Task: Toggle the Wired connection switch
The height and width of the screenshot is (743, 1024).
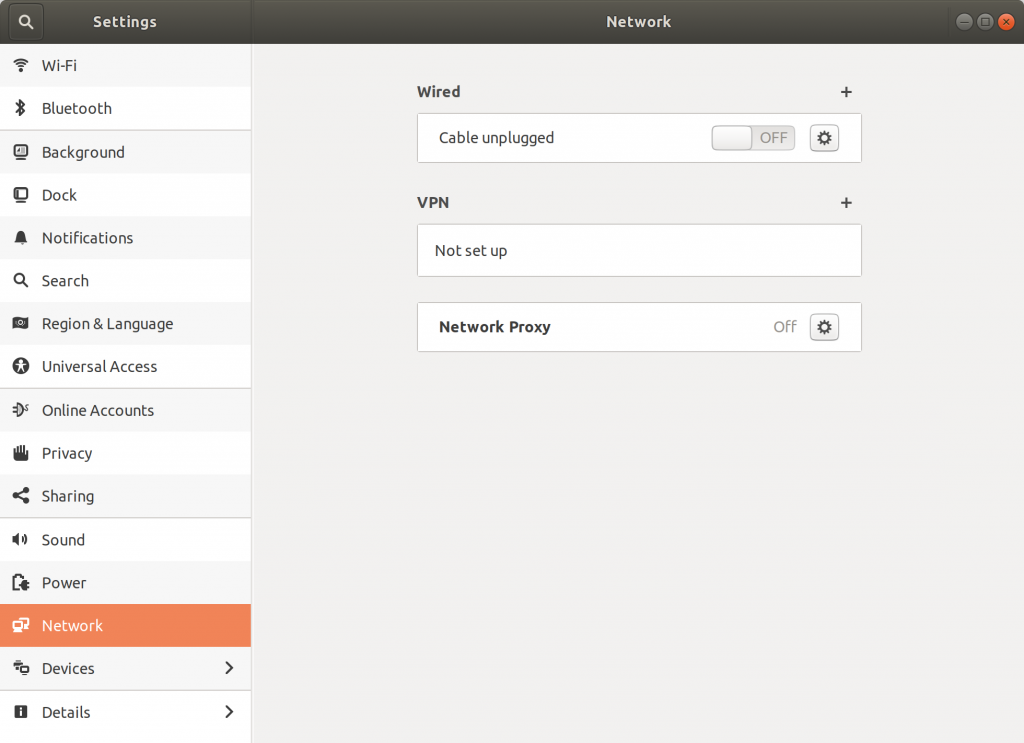Action: 753,138
